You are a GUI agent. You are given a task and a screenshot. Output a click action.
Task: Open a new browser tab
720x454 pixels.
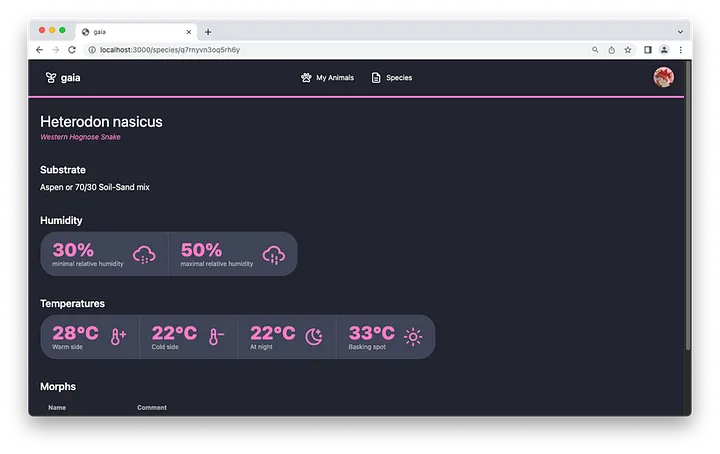tap(208, 32)
